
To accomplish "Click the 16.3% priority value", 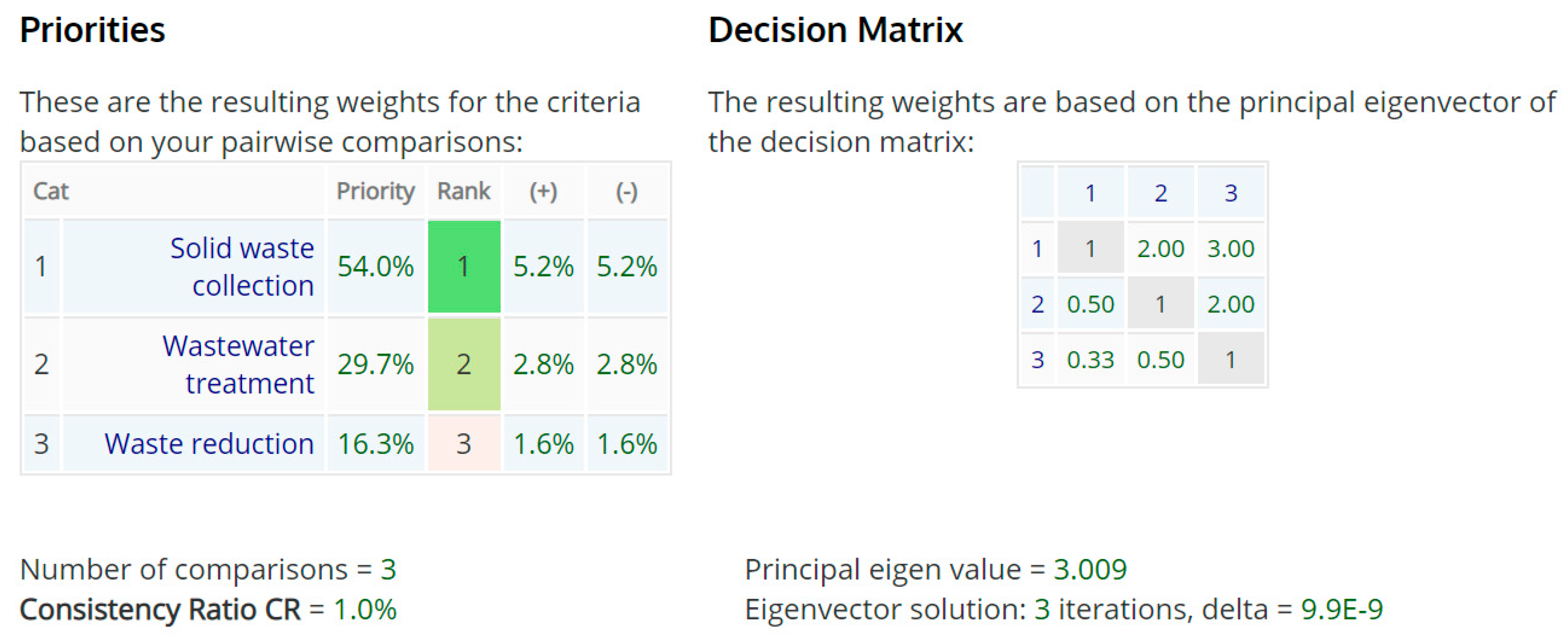I will [x=375, y=444].
